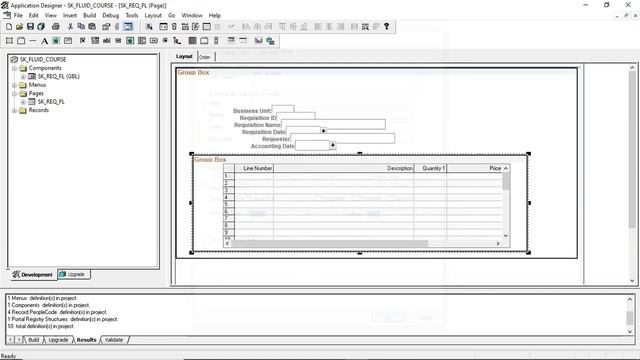Select the Static Text 'A' tool
Screen dimensions: 640x360
tap(44, 41)
